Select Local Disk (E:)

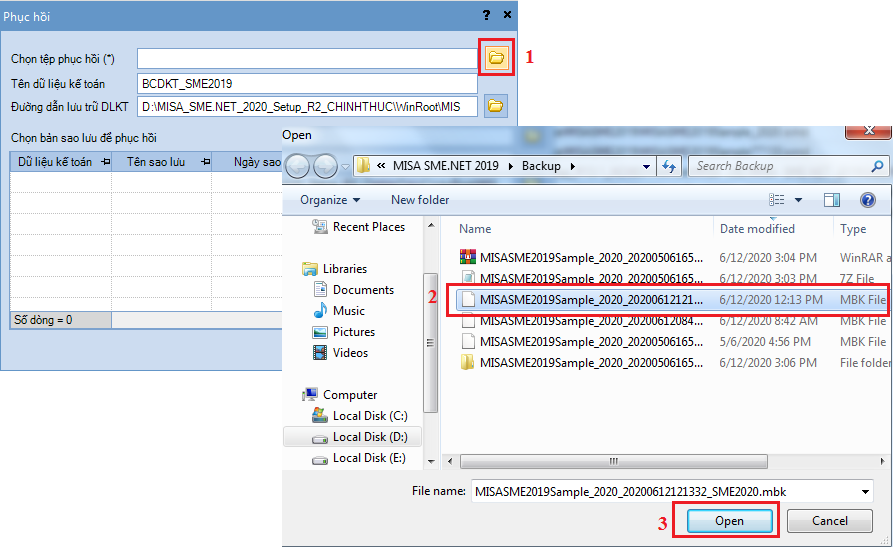[x=369, y=458]
